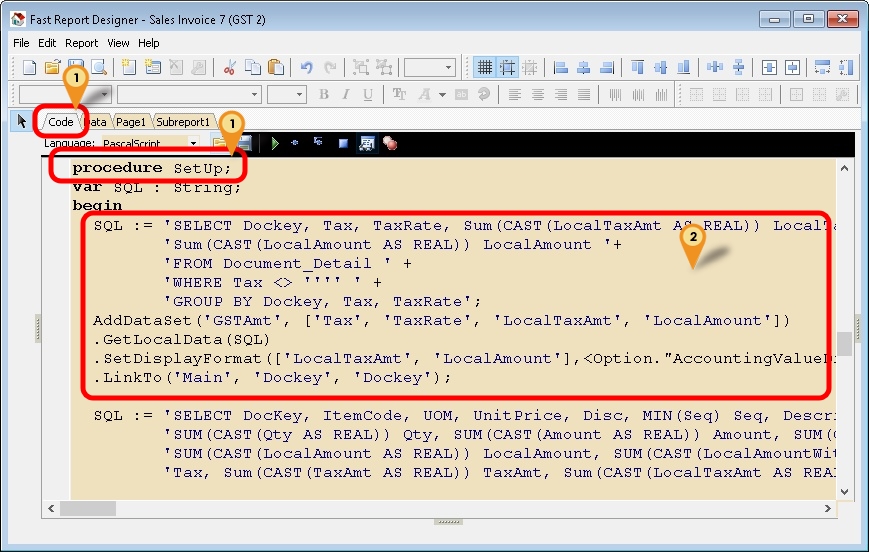
Task: Open the View menu
Action: point(118,43)
